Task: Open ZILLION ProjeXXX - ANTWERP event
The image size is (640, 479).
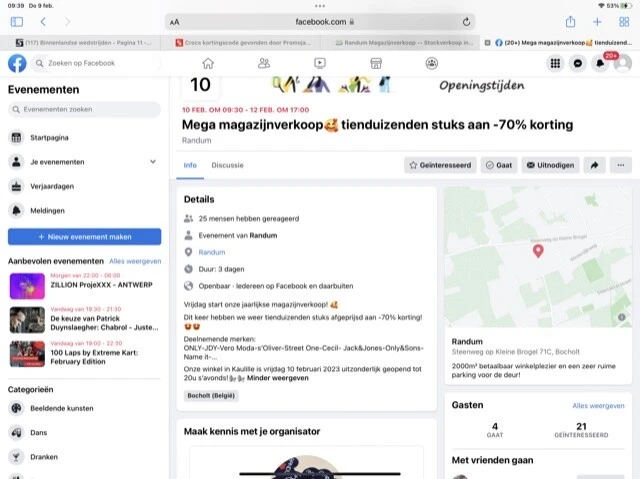Action: [84, 286]
